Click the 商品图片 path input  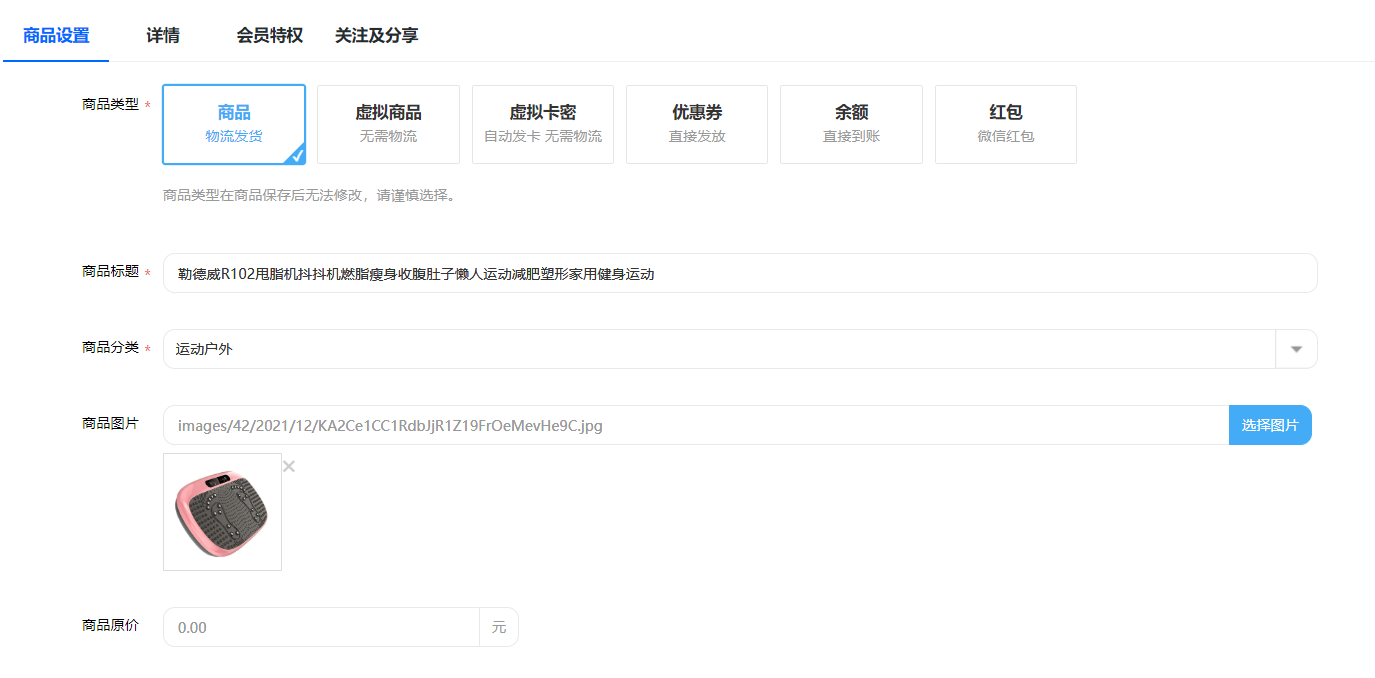pyautogui.click(x=696, y=425)
